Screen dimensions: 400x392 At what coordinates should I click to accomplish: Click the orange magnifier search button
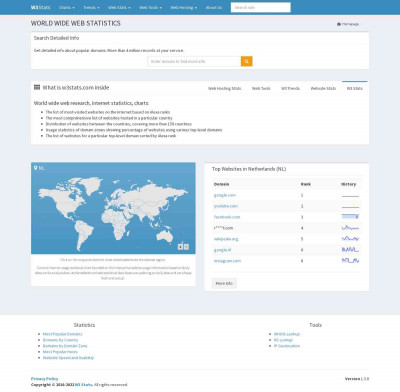[x=247, y=61]
